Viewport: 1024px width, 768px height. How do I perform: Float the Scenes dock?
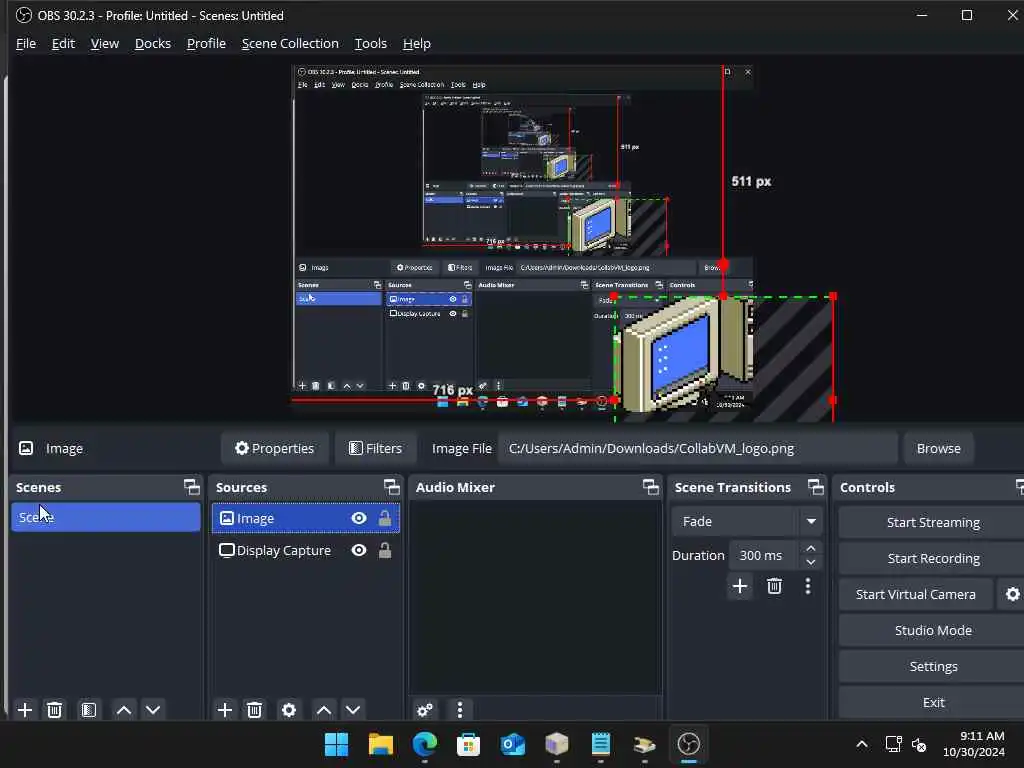[192, 487]
